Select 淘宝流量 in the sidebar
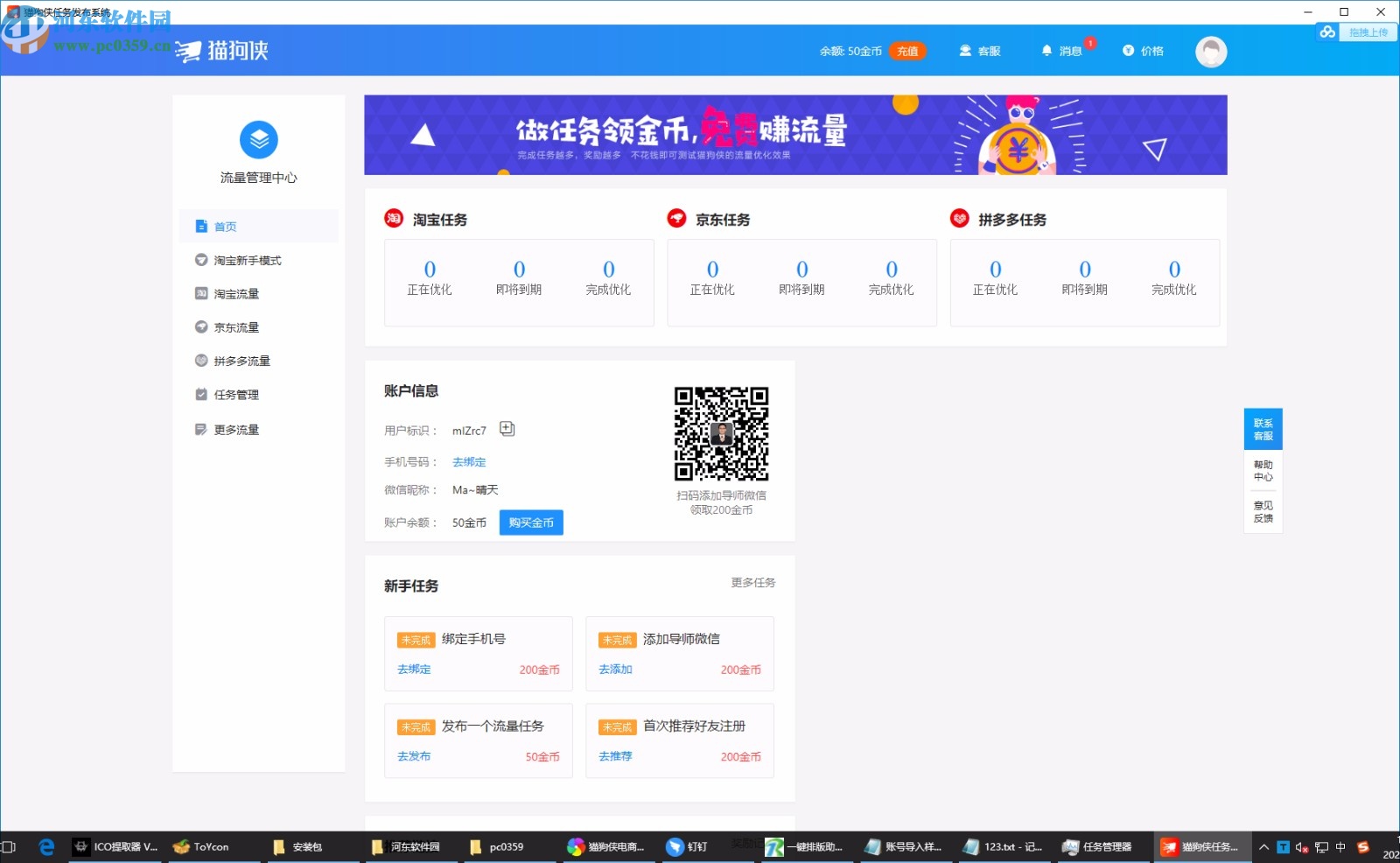Image resolution: width=1400 pixels, height=863 pixels. pyautogui.click(x=236, y=293)
